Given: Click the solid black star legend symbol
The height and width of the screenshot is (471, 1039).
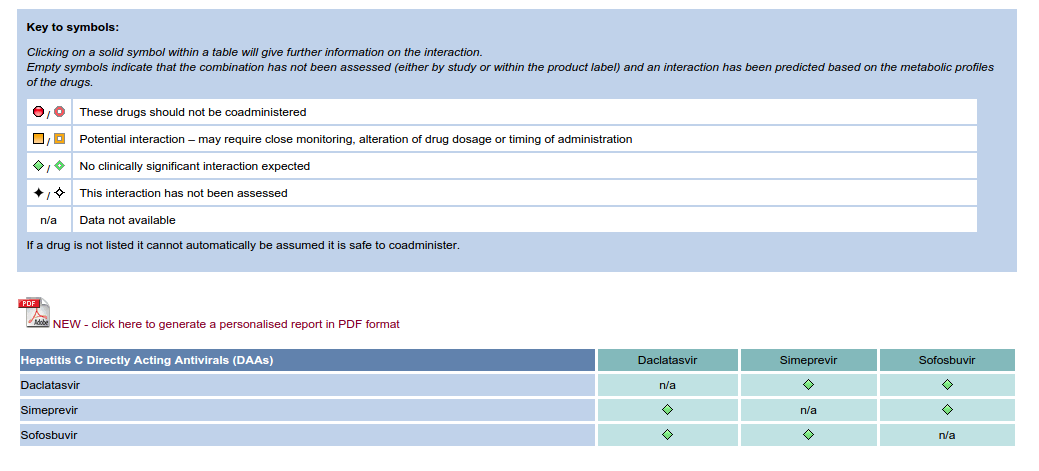Looking at the screenshot, I should pos(38,193).
